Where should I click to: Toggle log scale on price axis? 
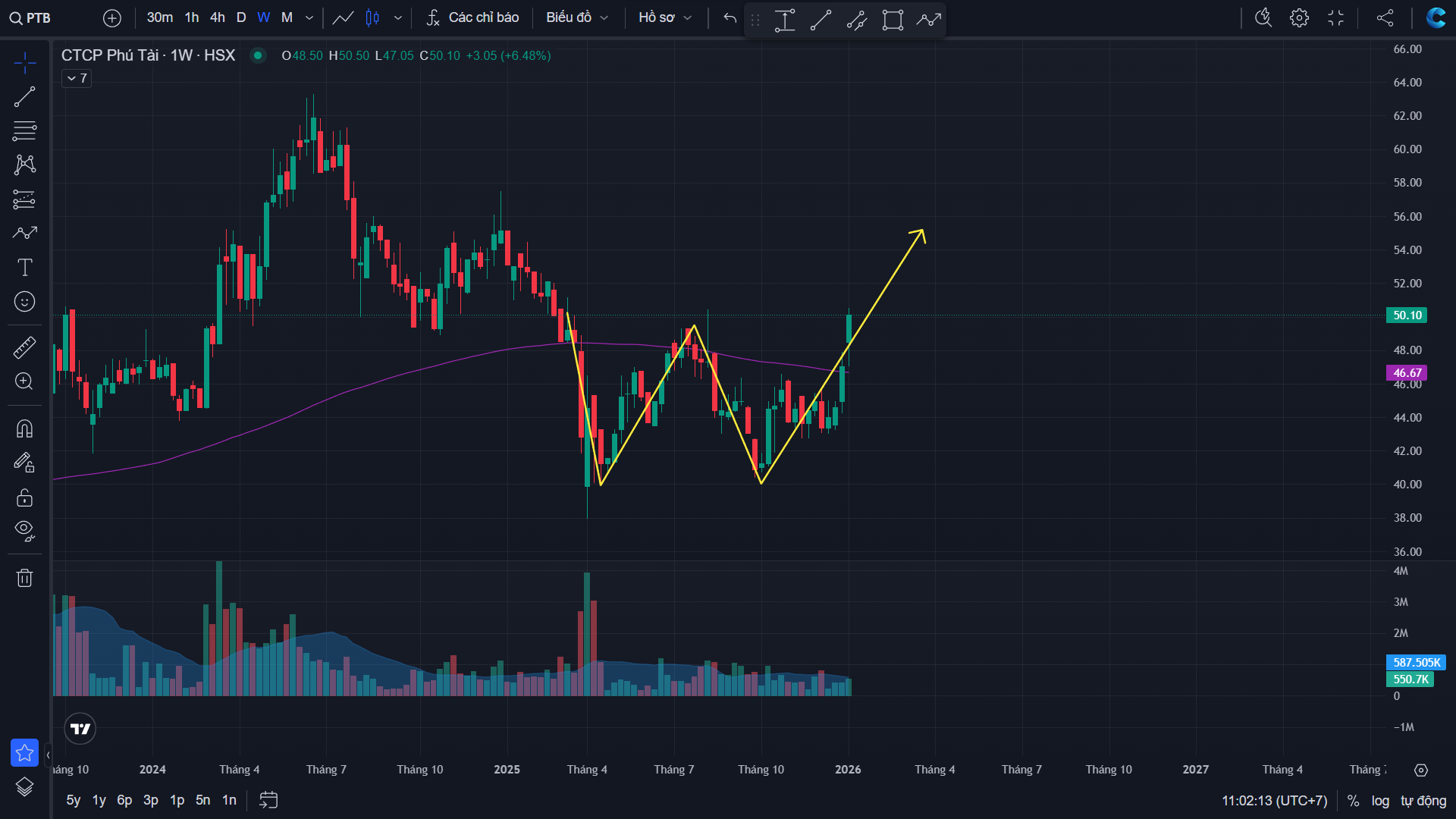tap(1380, 801)
